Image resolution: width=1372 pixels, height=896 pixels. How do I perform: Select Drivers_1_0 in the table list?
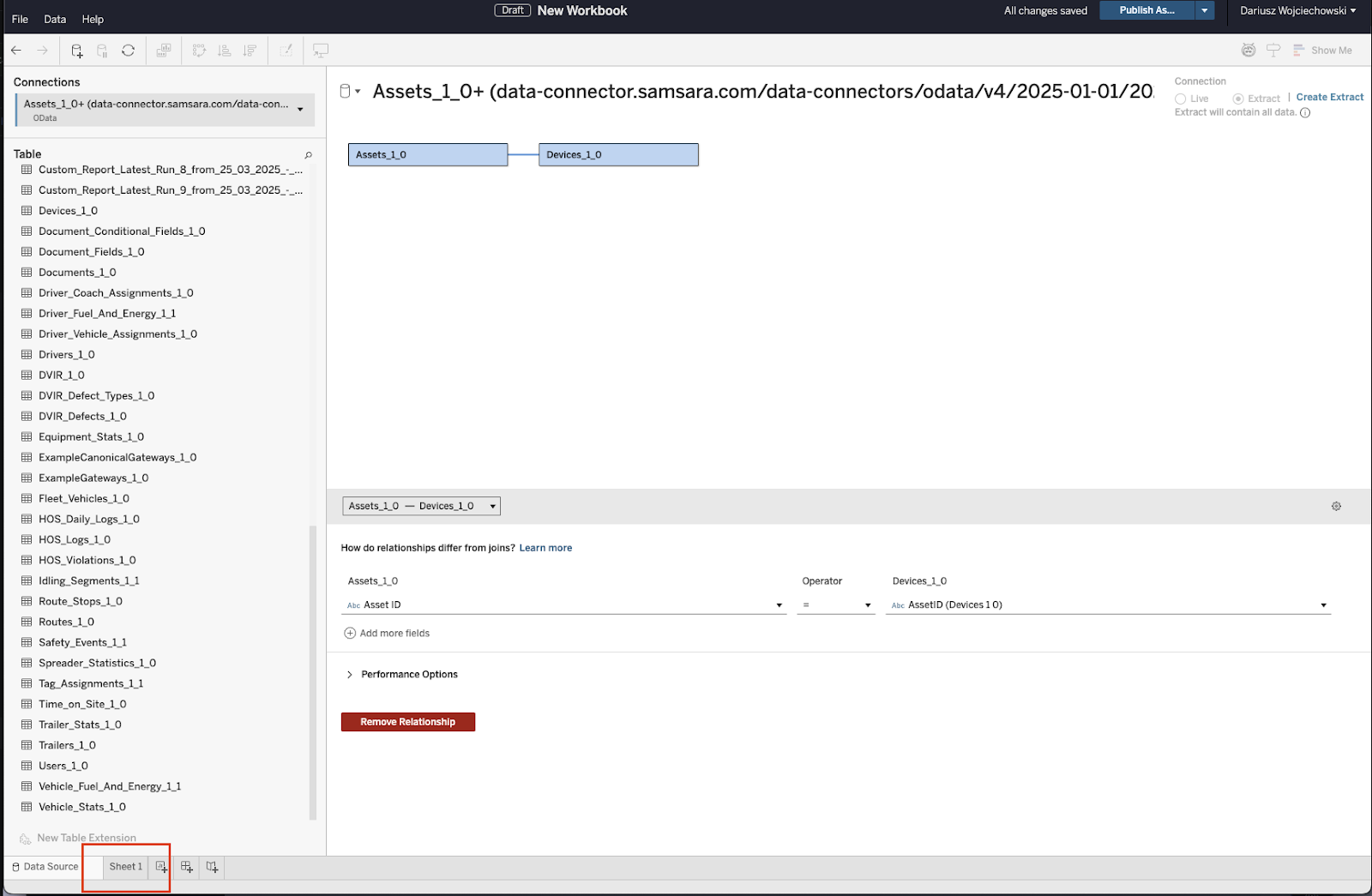(67, 355)
